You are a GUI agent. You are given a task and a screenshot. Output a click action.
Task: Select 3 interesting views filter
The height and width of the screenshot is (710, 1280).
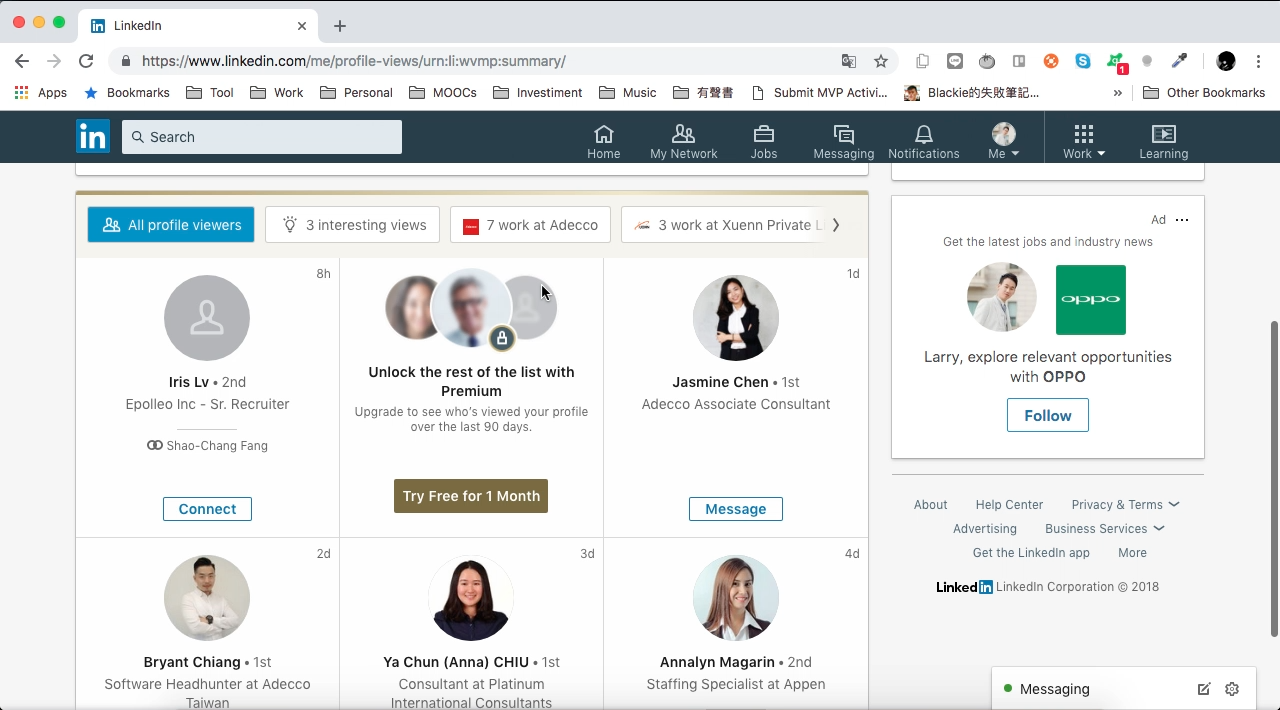tap(353, 225)
